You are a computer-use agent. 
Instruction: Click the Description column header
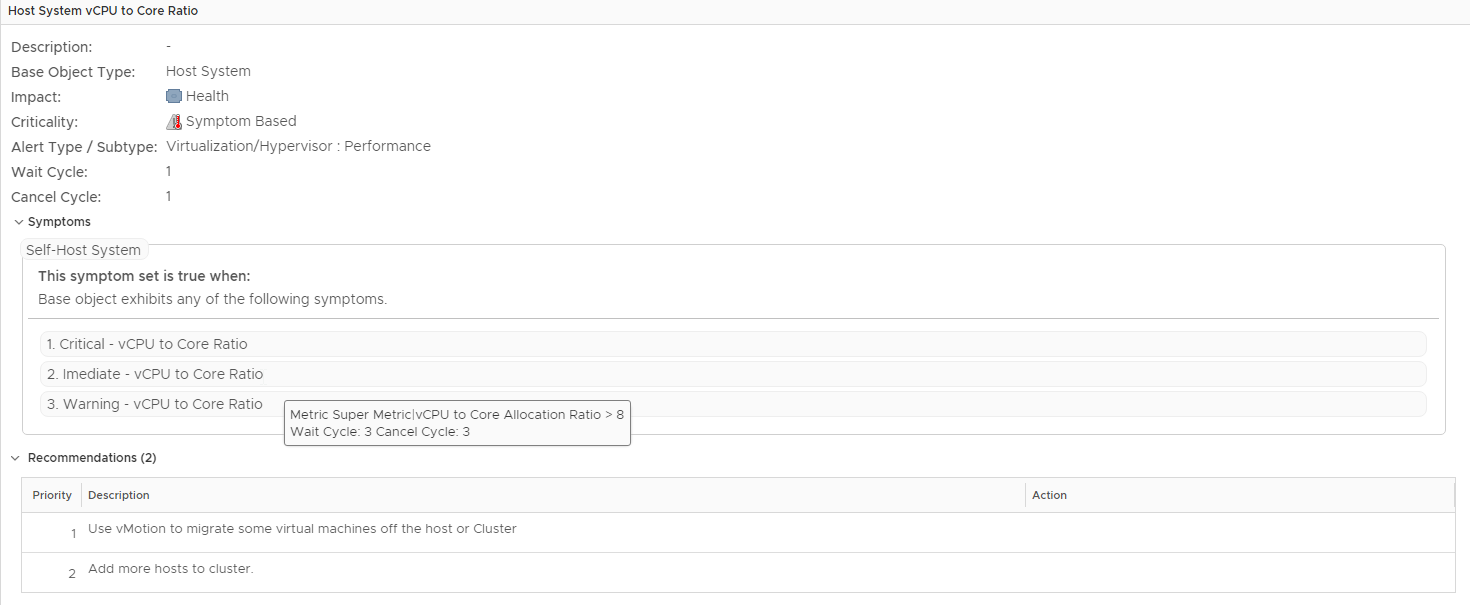[x=119, y=495]
